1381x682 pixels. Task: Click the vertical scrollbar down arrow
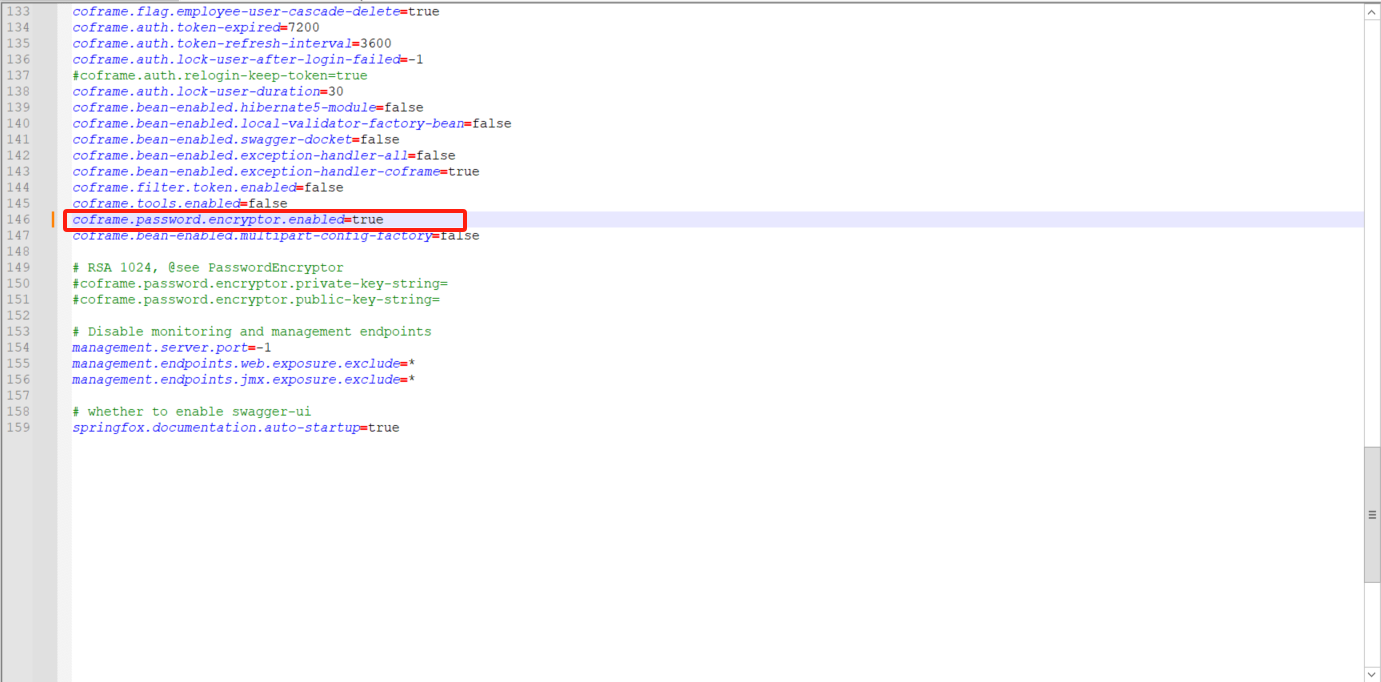pyautogui.click(x=1371, y=673)
